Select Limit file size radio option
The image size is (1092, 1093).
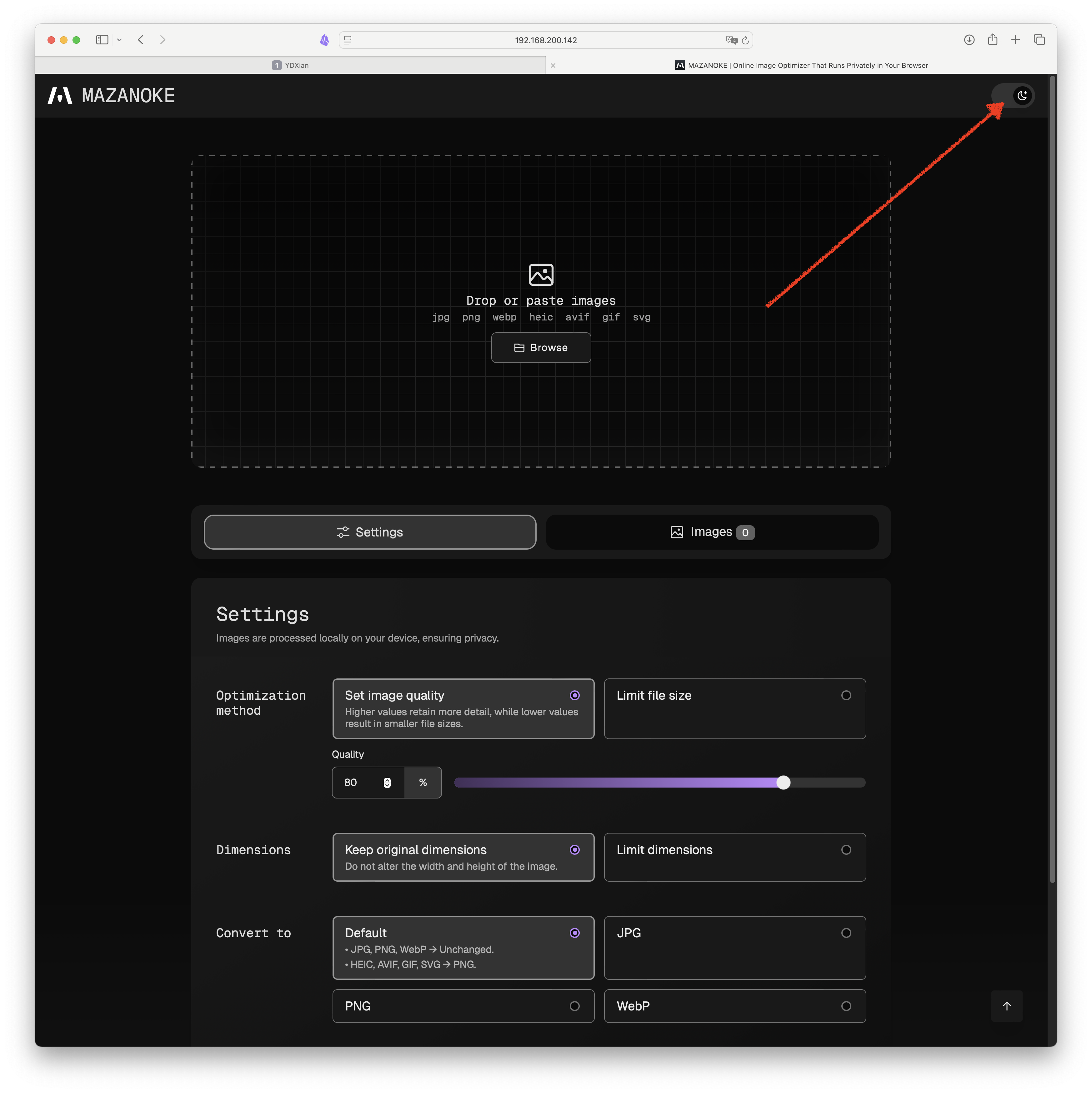pos(734,708)
